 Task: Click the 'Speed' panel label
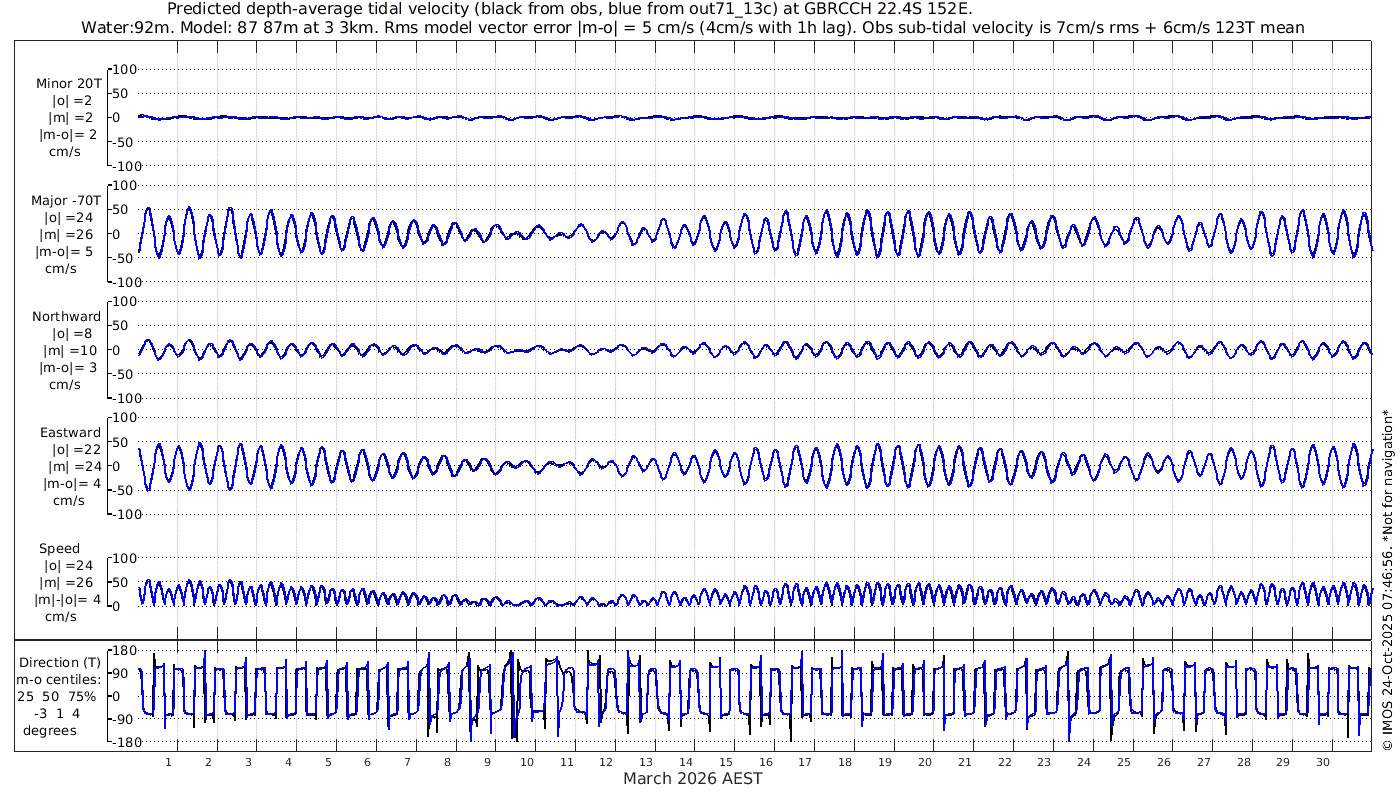pyautogui.click(x=59, y=549)
